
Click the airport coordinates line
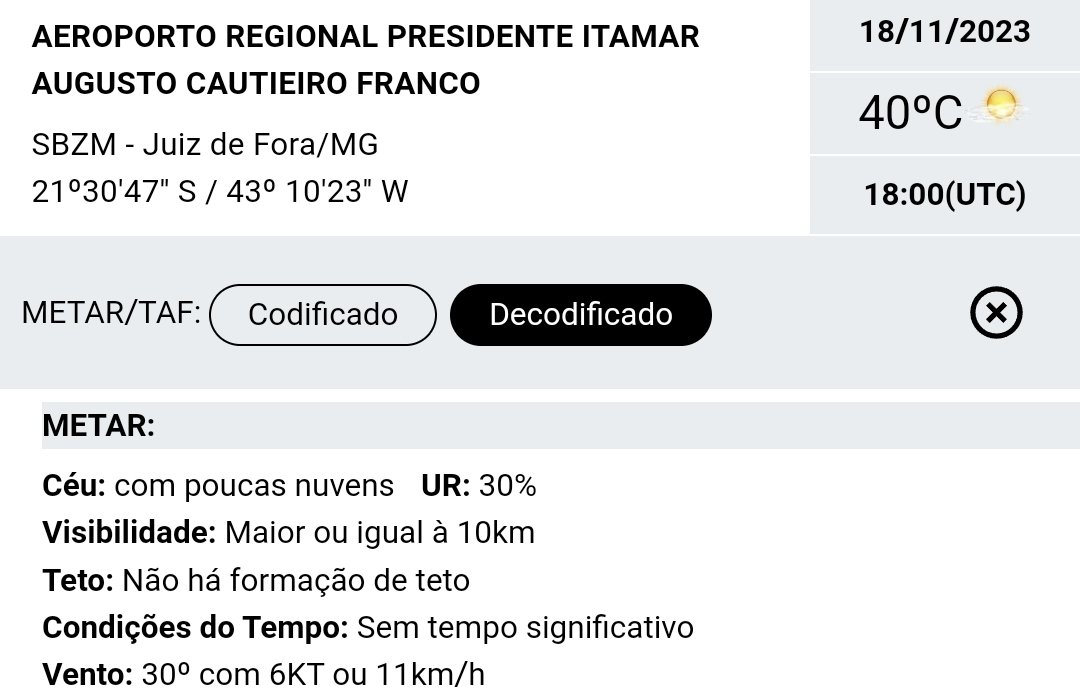tap(220, 192)
